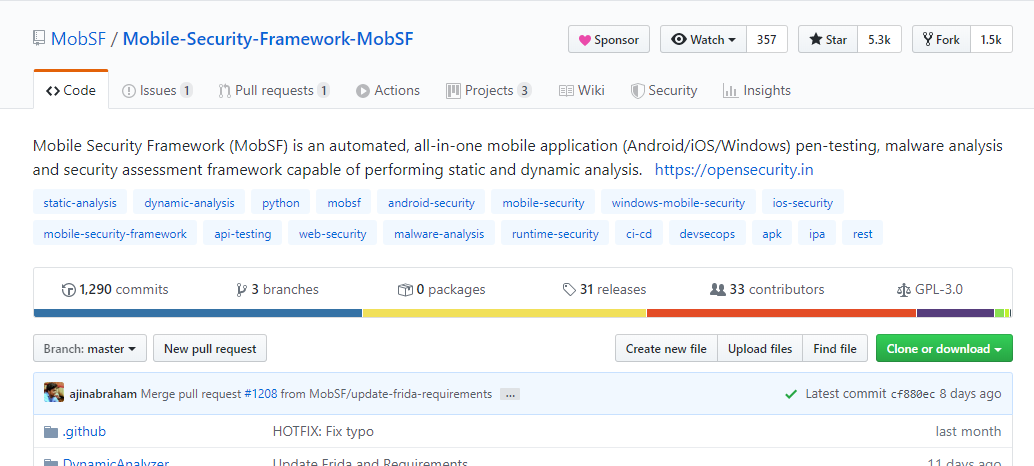Image resolution: width=1034 pixels, height=466 pixels.
Task: Select the mobile-security topic tag
Action: 543,202
